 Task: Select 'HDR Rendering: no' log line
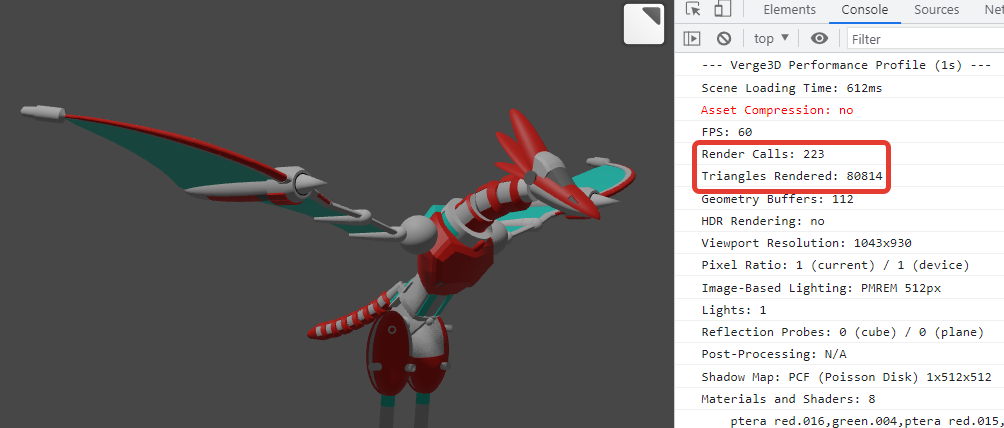point(763,221)
